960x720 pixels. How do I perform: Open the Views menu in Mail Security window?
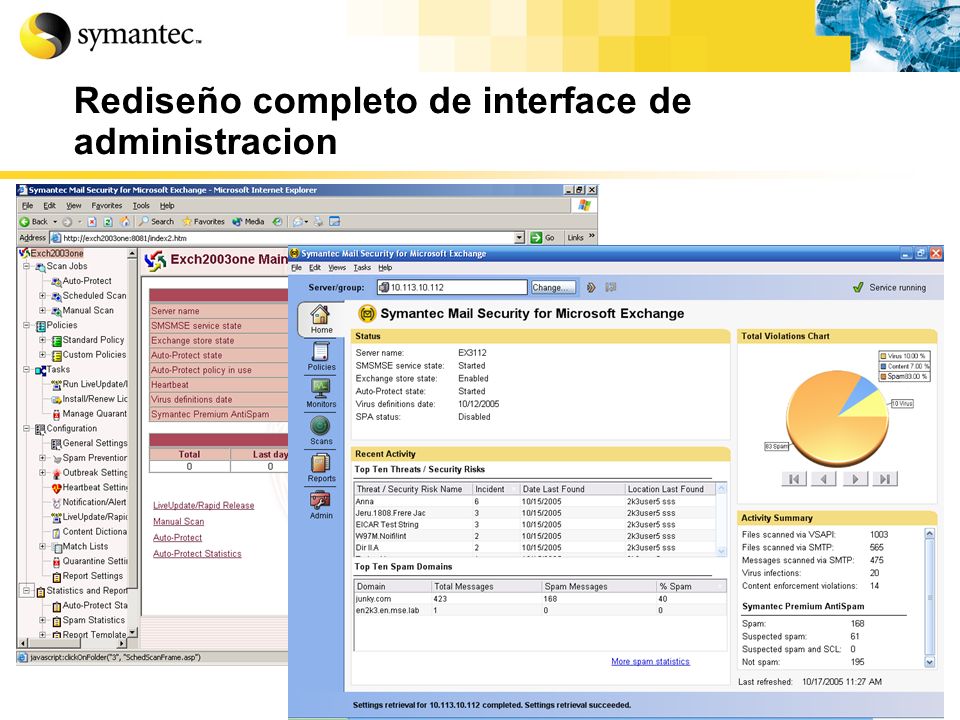(337, 268)
